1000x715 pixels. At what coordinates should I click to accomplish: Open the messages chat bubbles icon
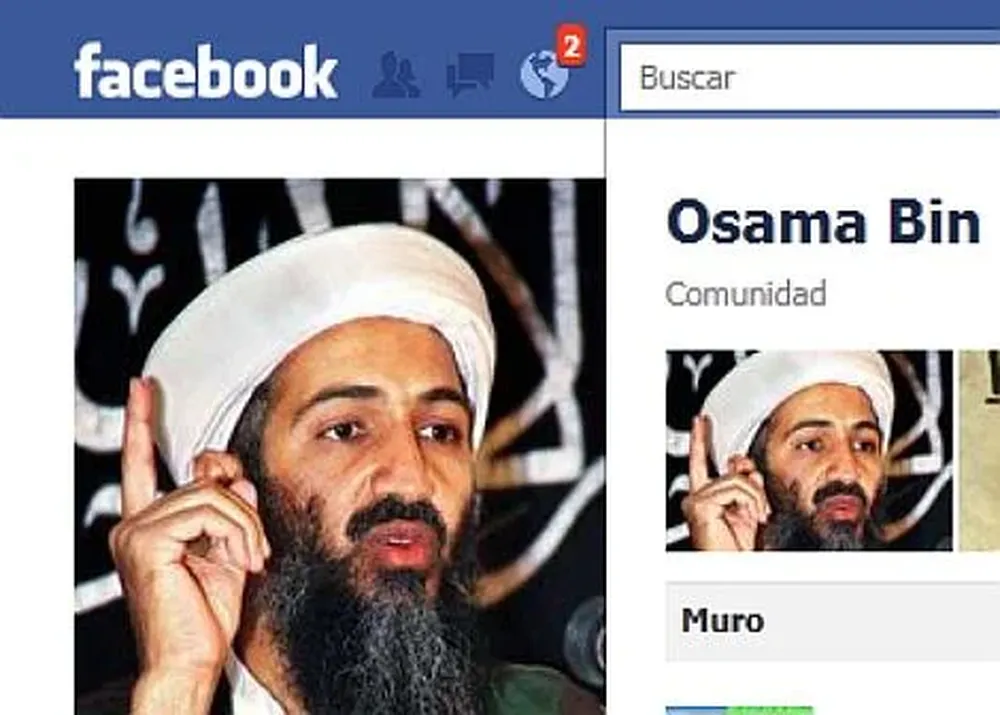pos(471,75)
